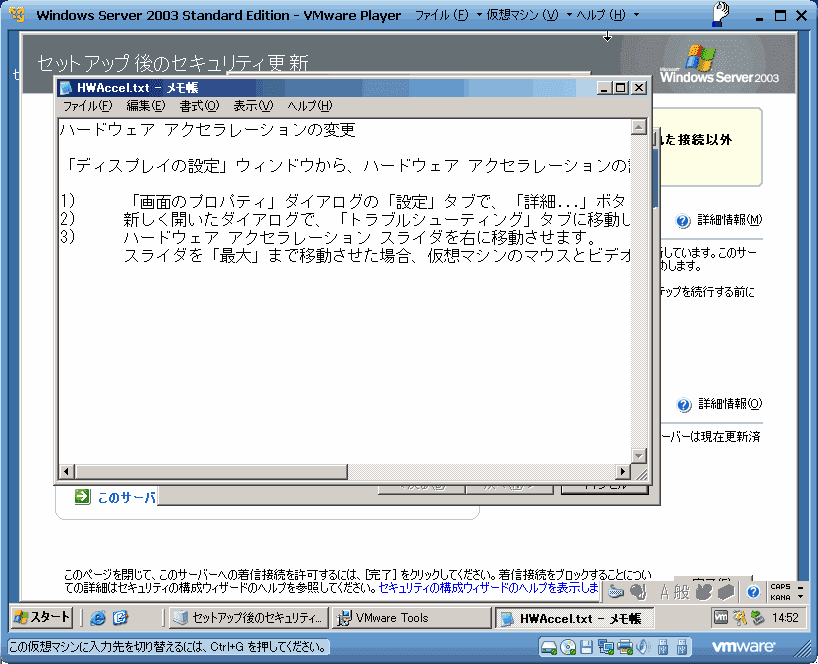818x664 pixels.
Task: Click Notepad vertical scrollbar down arrow
Action: tap(639, 455)
